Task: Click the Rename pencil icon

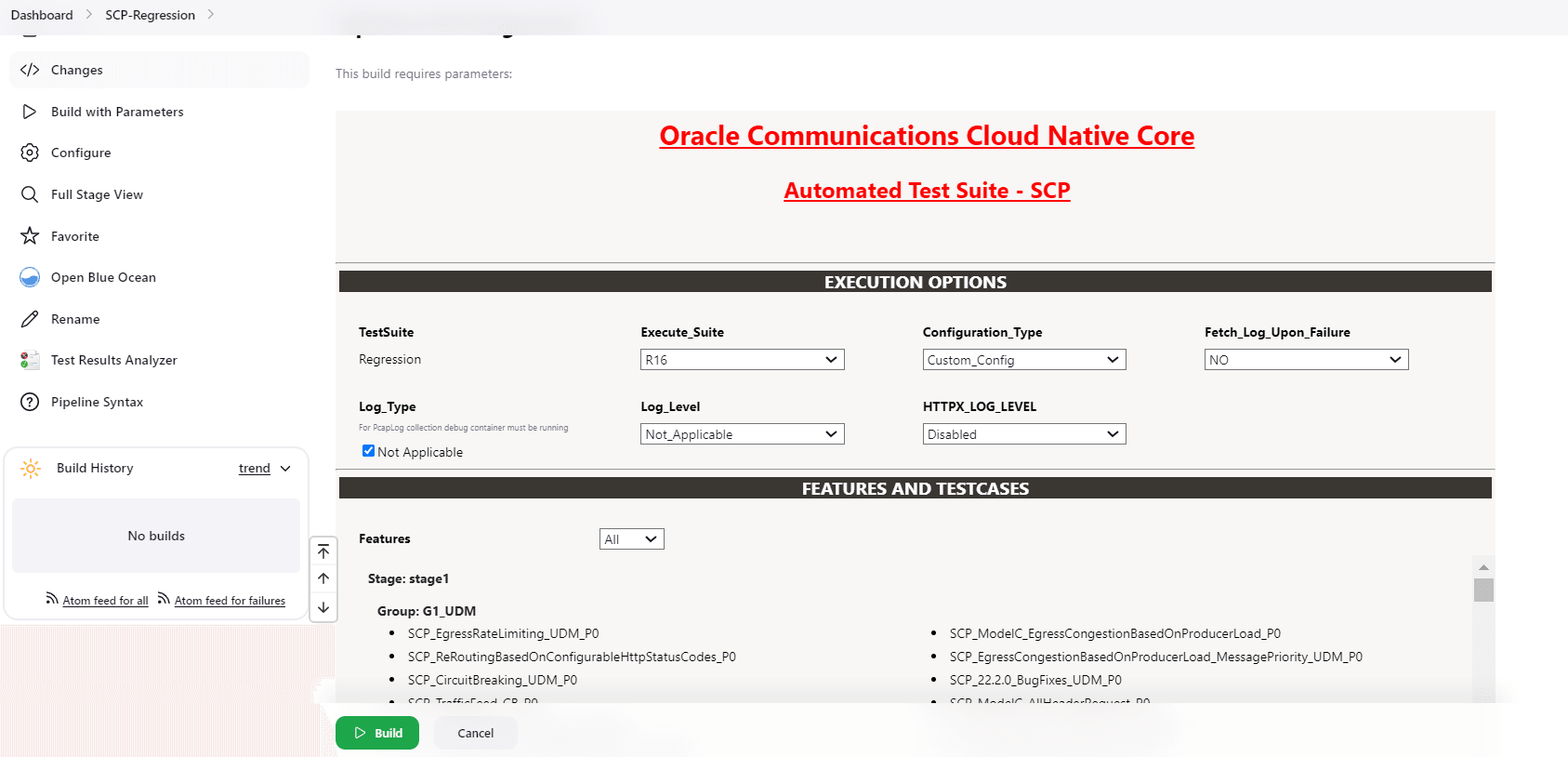Action: tap(30, 319)
